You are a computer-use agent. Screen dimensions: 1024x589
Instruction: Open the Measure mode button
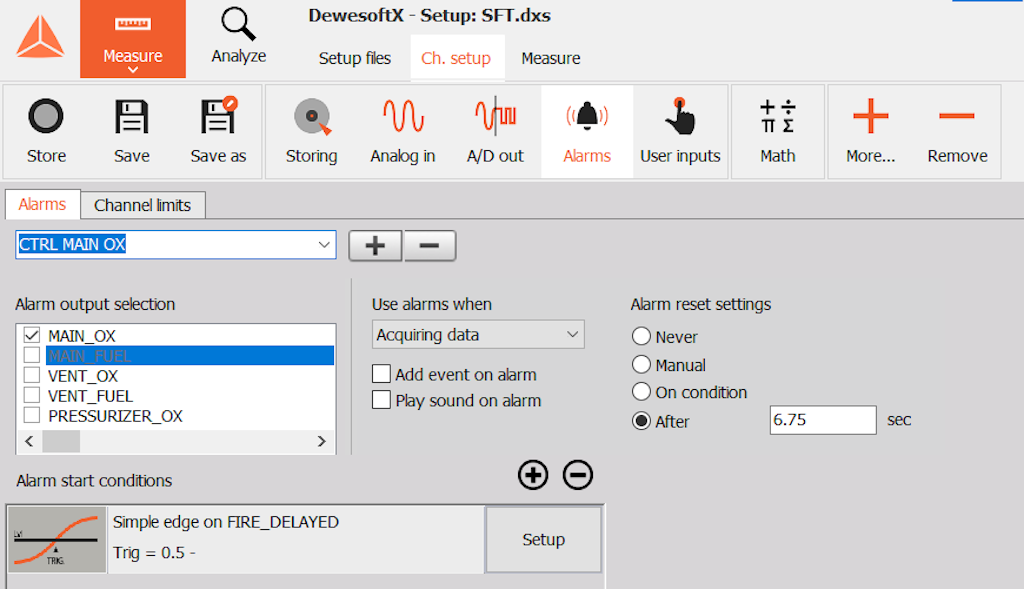pos(133,39)
